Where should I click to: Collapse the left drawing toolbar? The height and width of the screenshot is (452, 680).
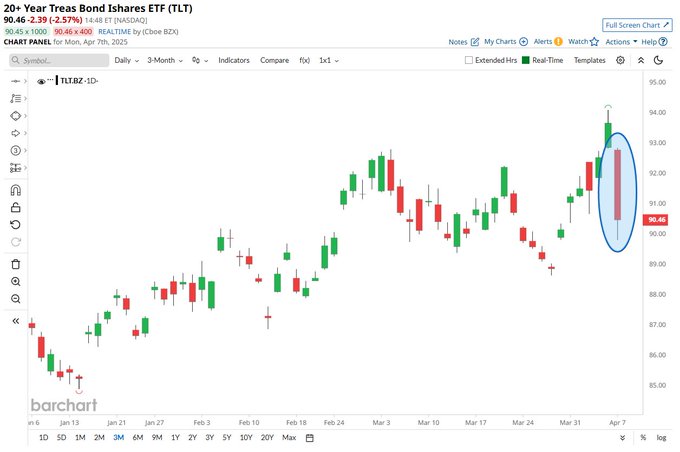[16, 321]
